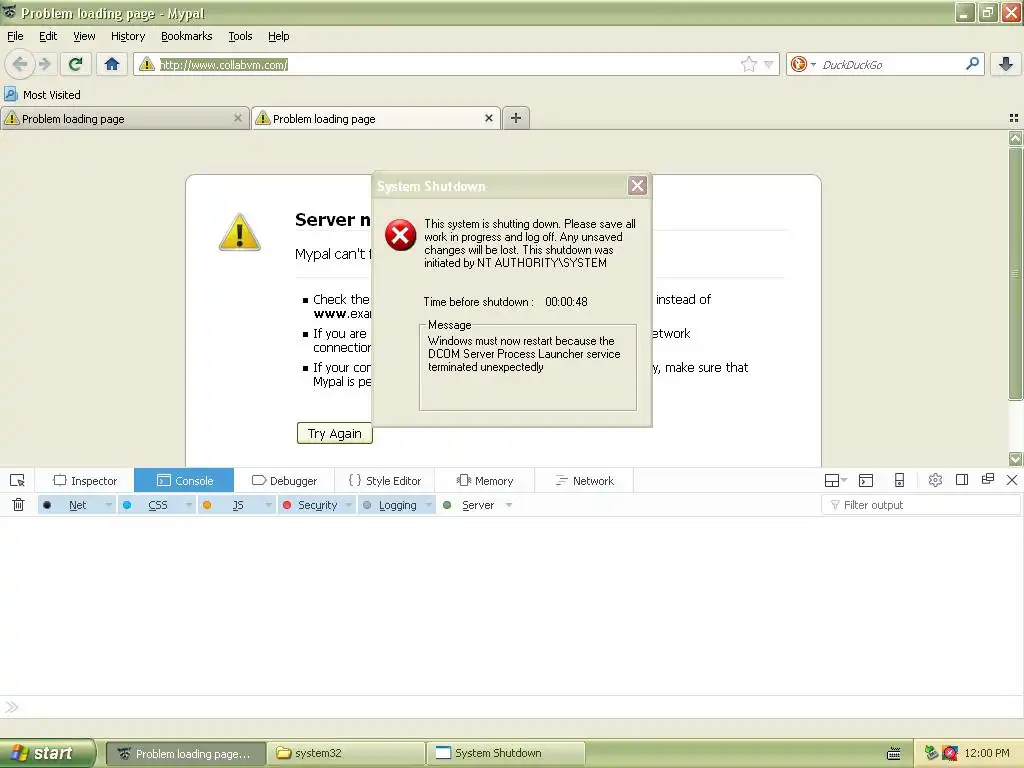1024x768 pixels.
Task: Close the System Shutdown dialog
Action: point(637,185)
